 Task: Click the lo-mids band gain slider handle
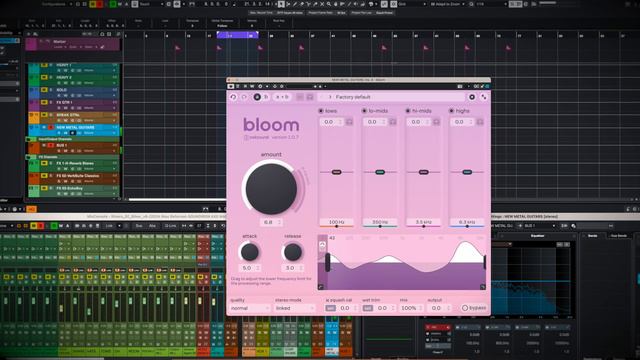click(380, 172)
